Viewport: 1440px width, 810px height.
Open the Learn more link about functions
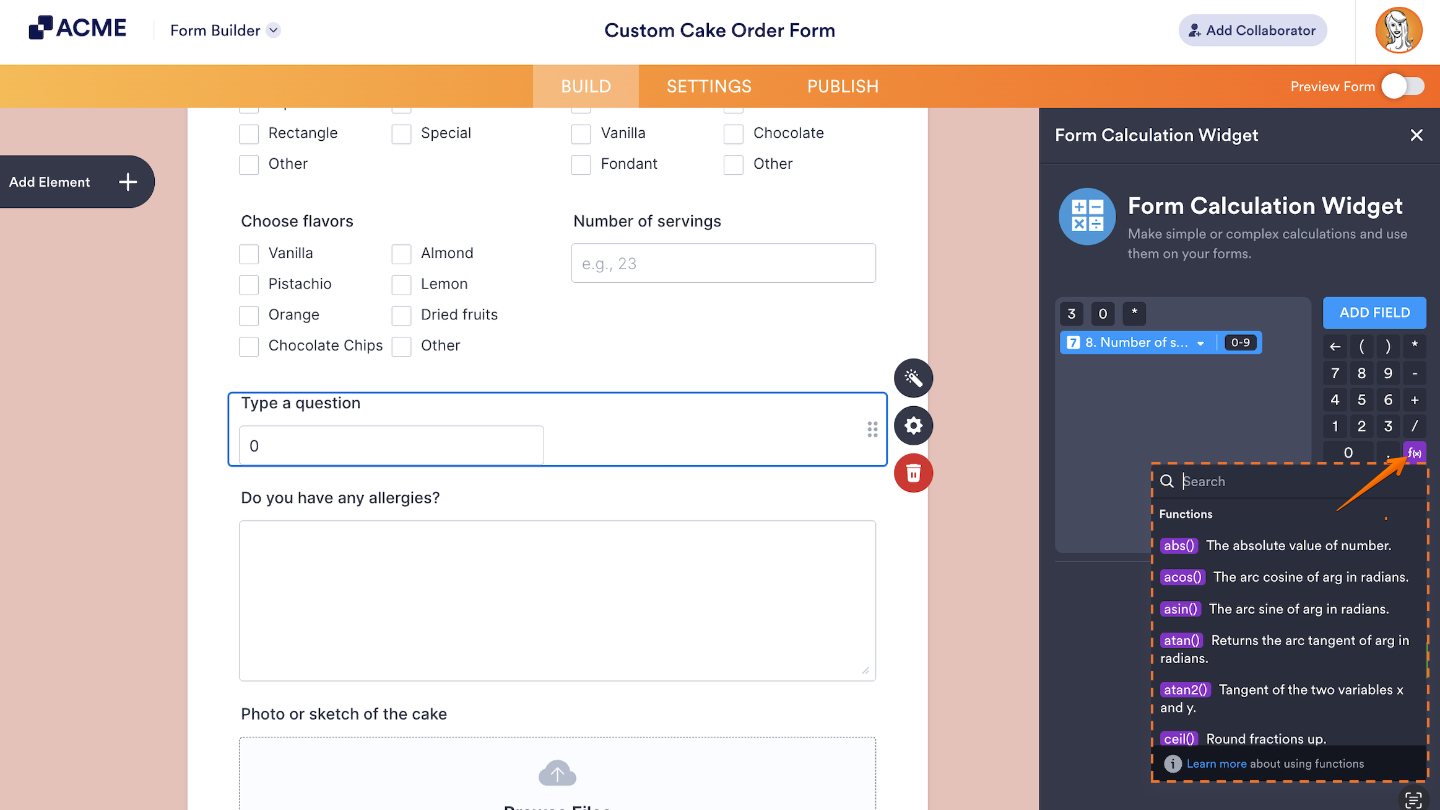(x=1216, y=763)
